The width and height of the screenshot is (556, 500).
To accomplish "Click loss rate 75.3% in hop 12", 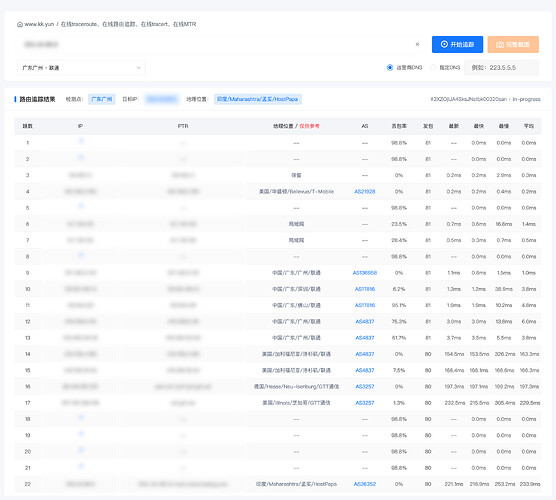I will coord(399,322).
